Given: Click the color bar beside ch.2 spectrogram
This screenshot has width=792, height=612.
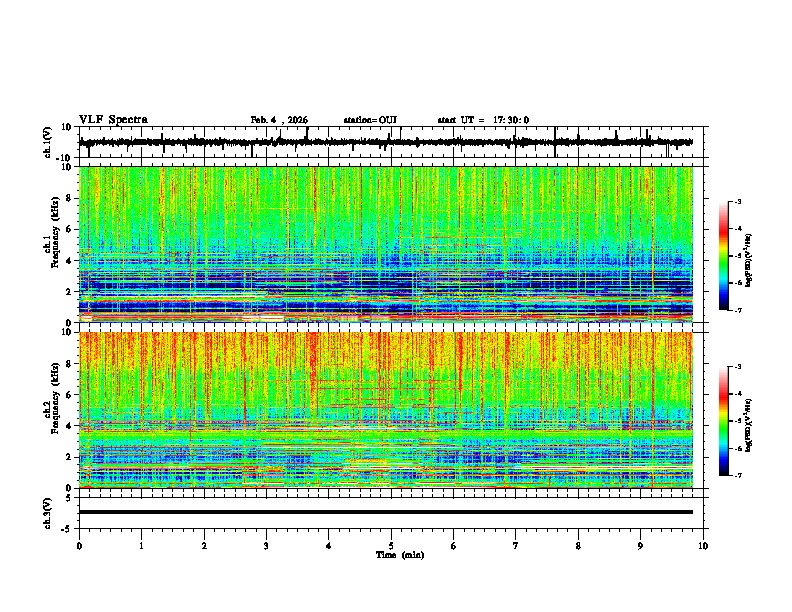Looking at the screenshot, I should pyautogui.click(x=724, y=421).
